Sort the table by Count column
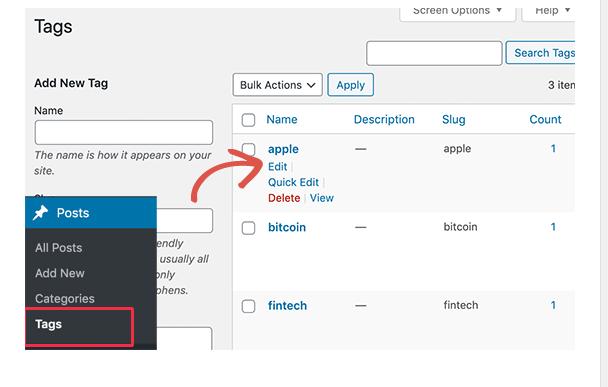Viewport: 608px width, 387px height. (x=545, y=119)
